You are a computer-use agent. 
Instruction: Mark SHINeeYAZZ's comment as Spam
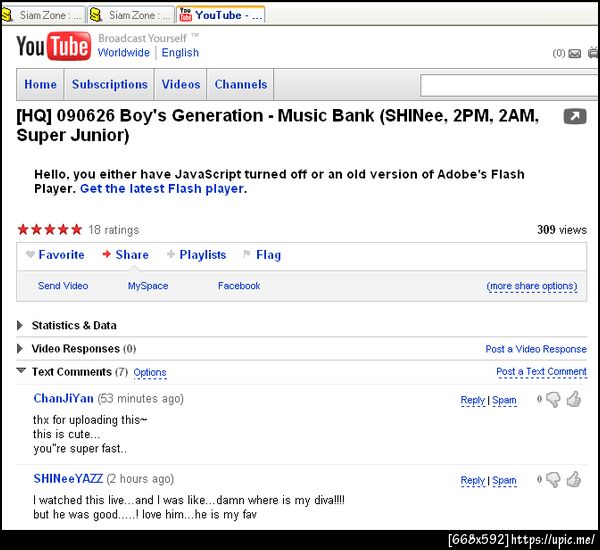click(x=504, y=480)
